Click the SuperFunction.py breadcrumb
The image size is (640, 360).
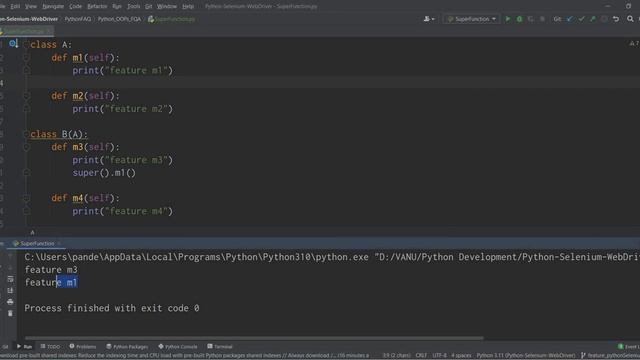tap(171, 19)
